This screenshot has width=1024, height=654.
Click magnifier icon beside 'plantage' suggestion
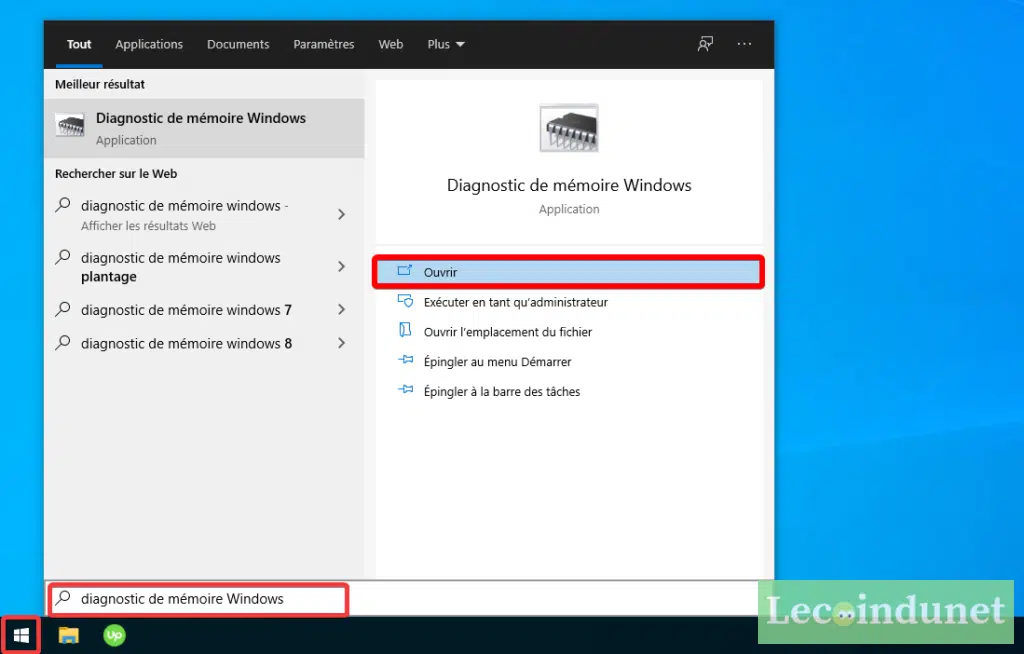pos(63,257)
